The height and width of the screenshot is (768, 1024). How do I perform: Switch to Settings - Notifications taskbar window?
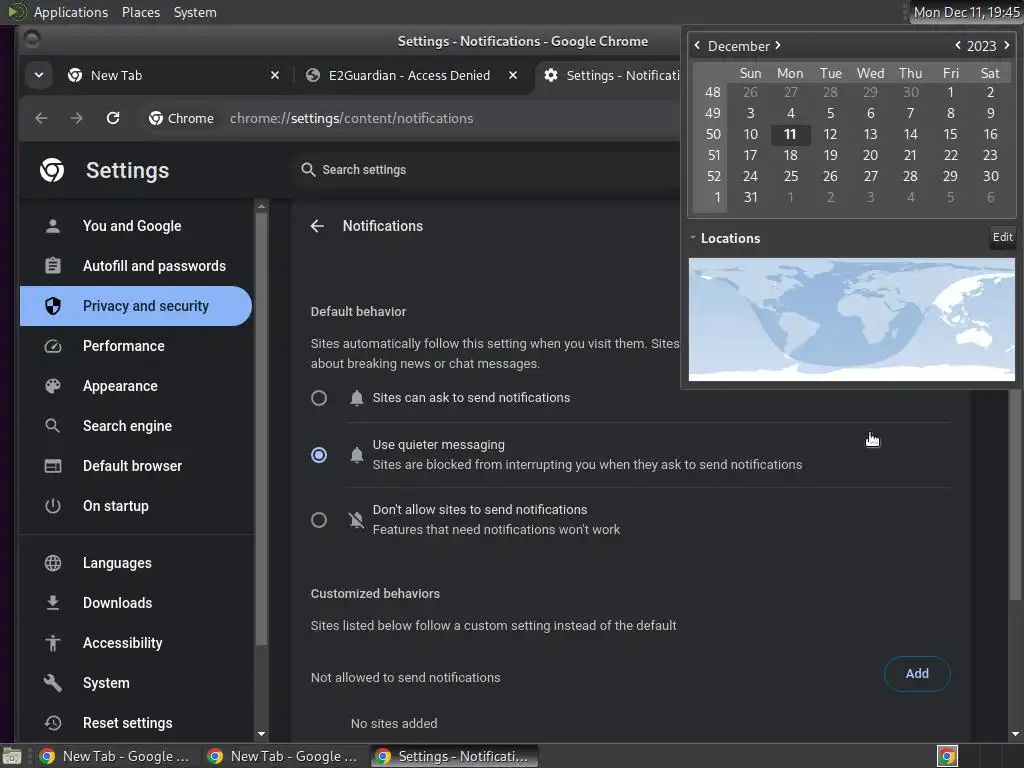click(x=455, y=756)
